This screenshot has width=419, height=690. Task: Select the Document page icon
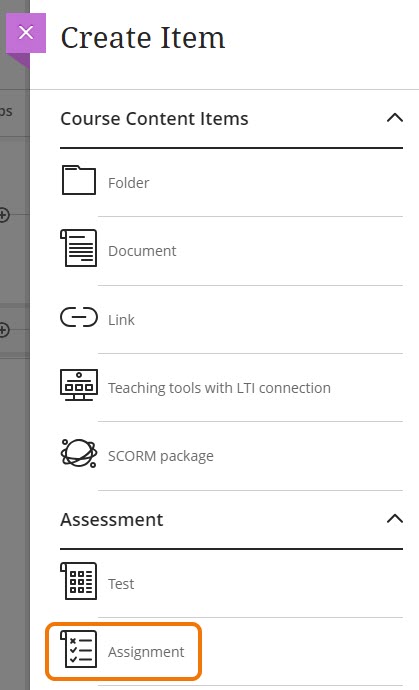[78, 248]
